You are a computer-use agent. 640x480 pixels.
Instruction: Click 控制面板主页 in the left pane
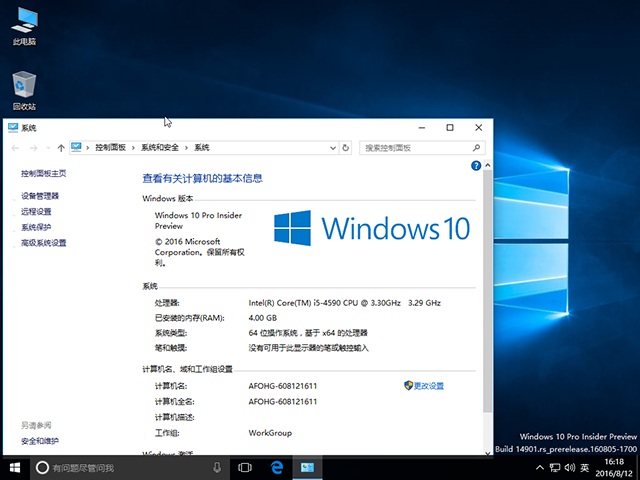[44, 173]
